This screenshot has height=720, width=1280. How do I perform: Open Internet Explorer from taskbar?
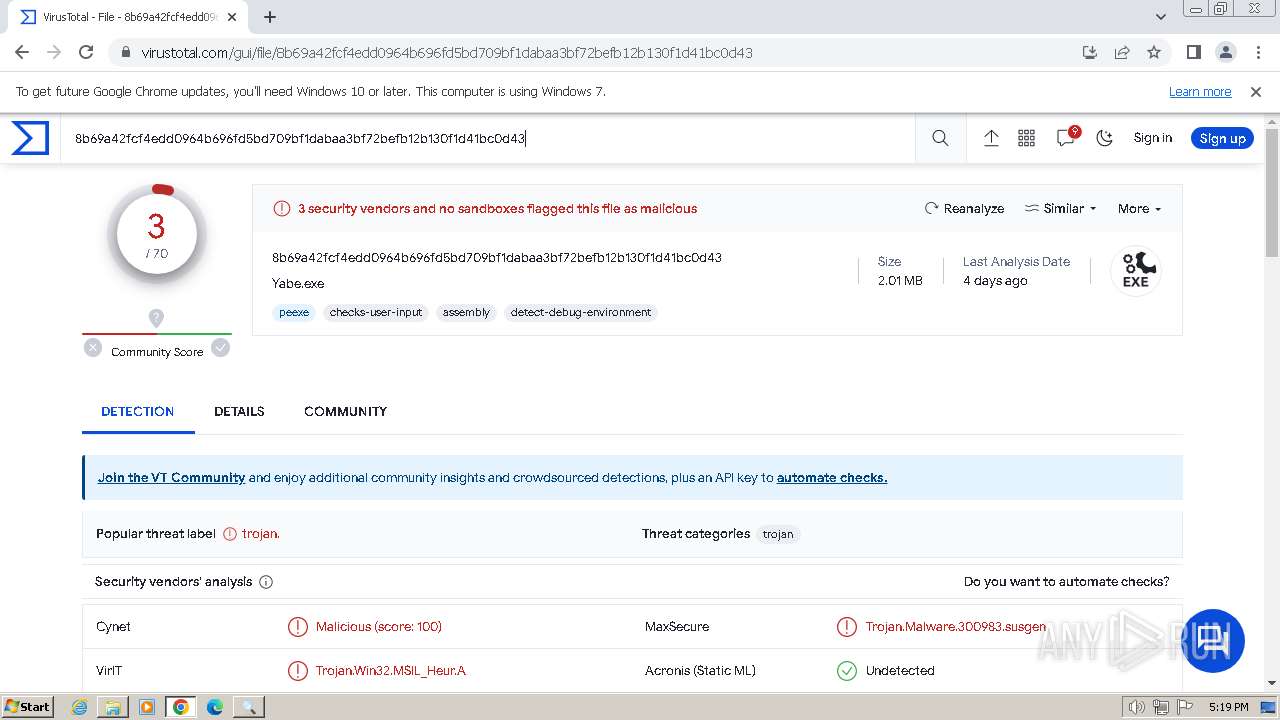coord(79,707)
